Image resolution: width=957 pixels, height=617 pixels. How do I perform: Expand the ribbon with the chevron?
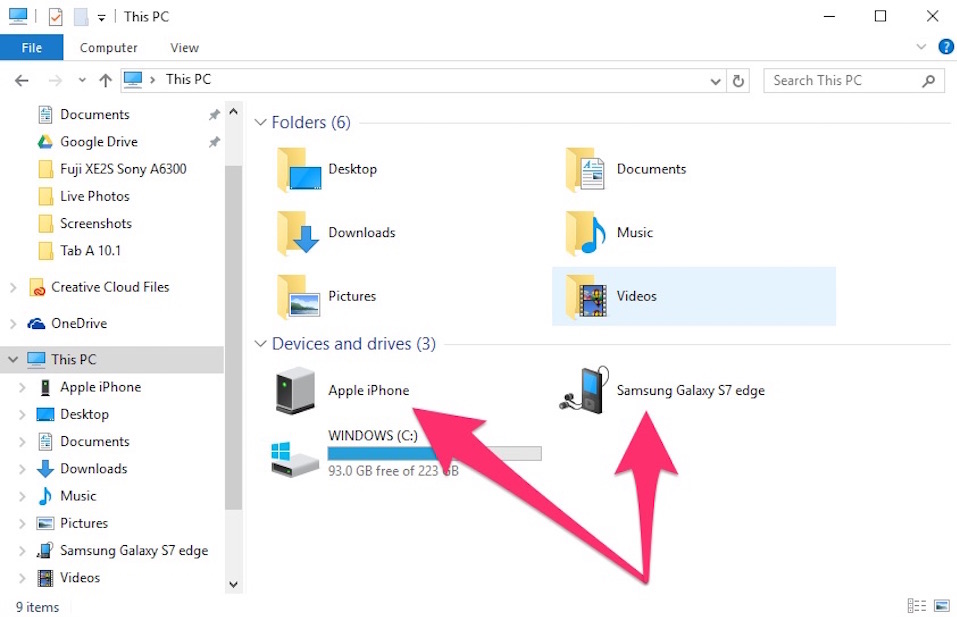pyautogui.click(x=921, y=47)
